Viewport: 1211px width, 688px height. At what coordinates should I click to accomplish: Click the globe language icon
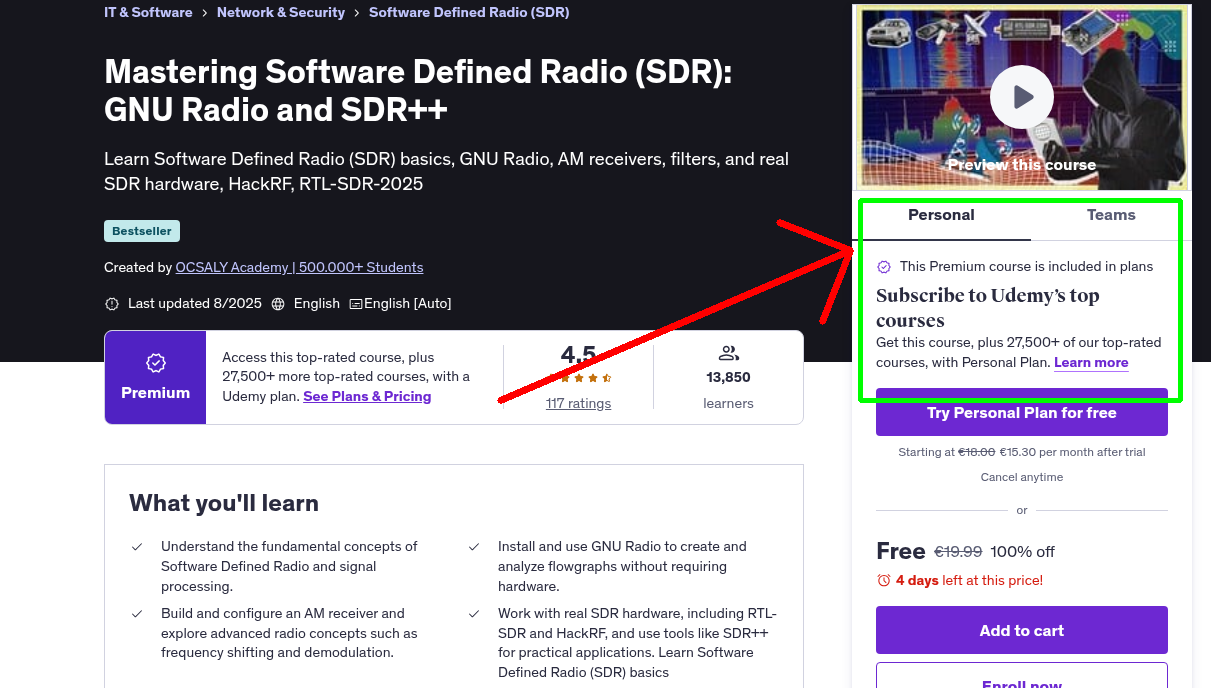click(x=278, y=303)
